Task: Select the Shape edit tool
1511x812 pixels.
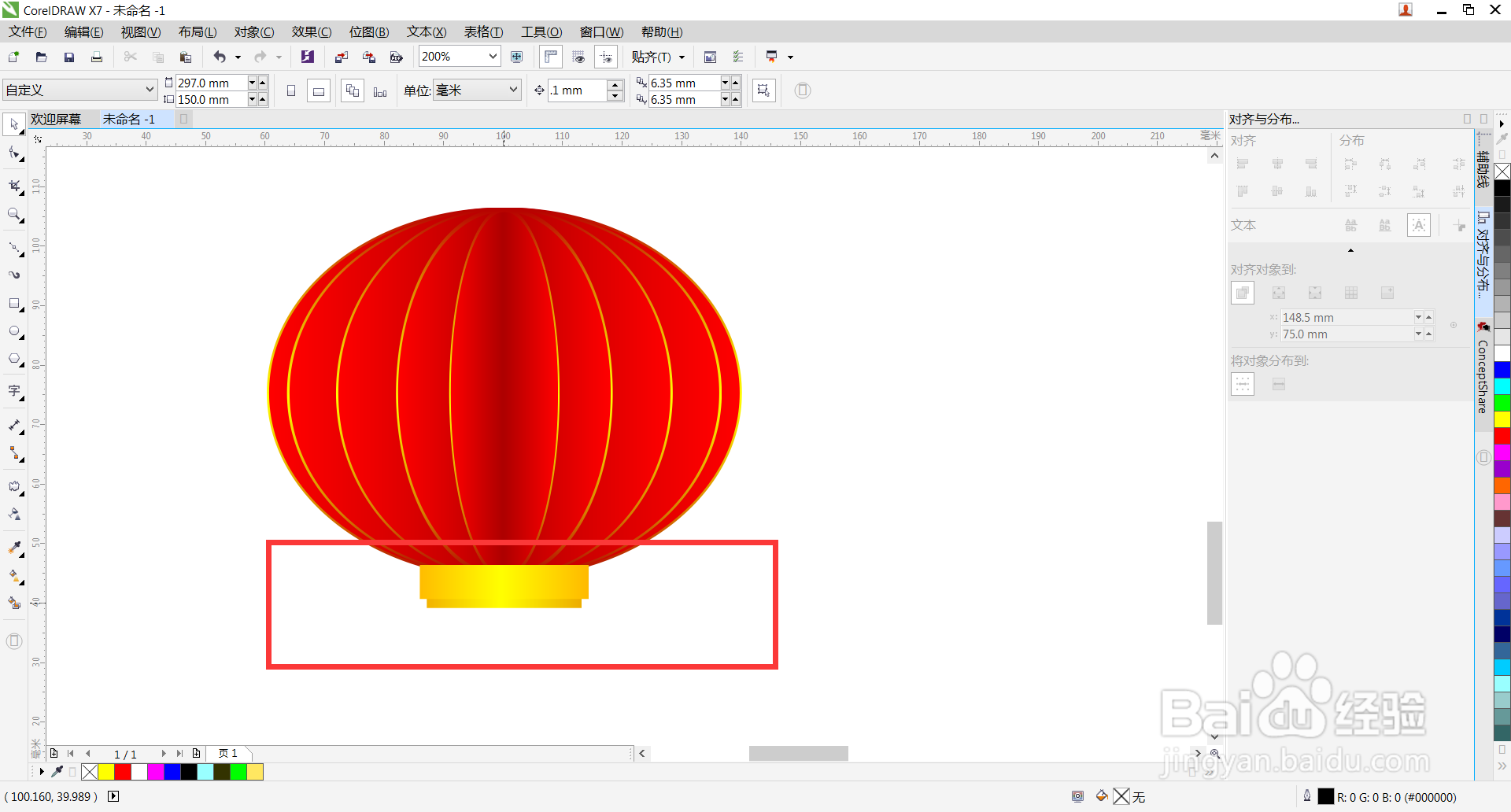Action: click(x=14, y=153)
